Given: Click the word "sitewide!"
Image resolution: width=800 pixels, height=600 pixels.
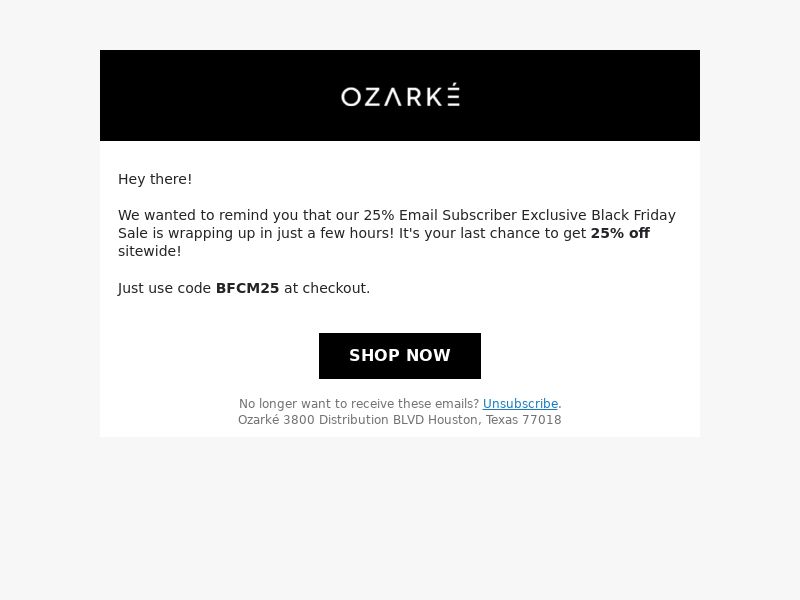Looking at the screenshot, I should coord(149,251).
